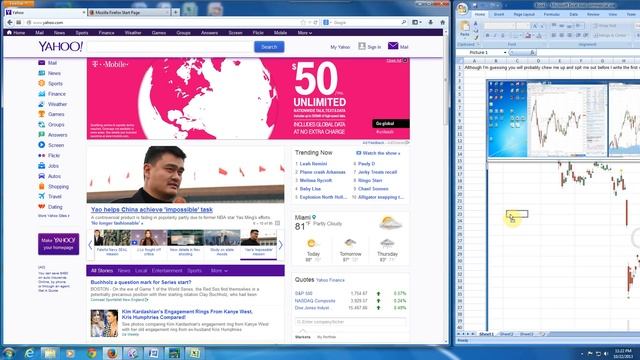Click the Excel Office button orb
This screenshot has width=640, height=360.
point(462,9)
